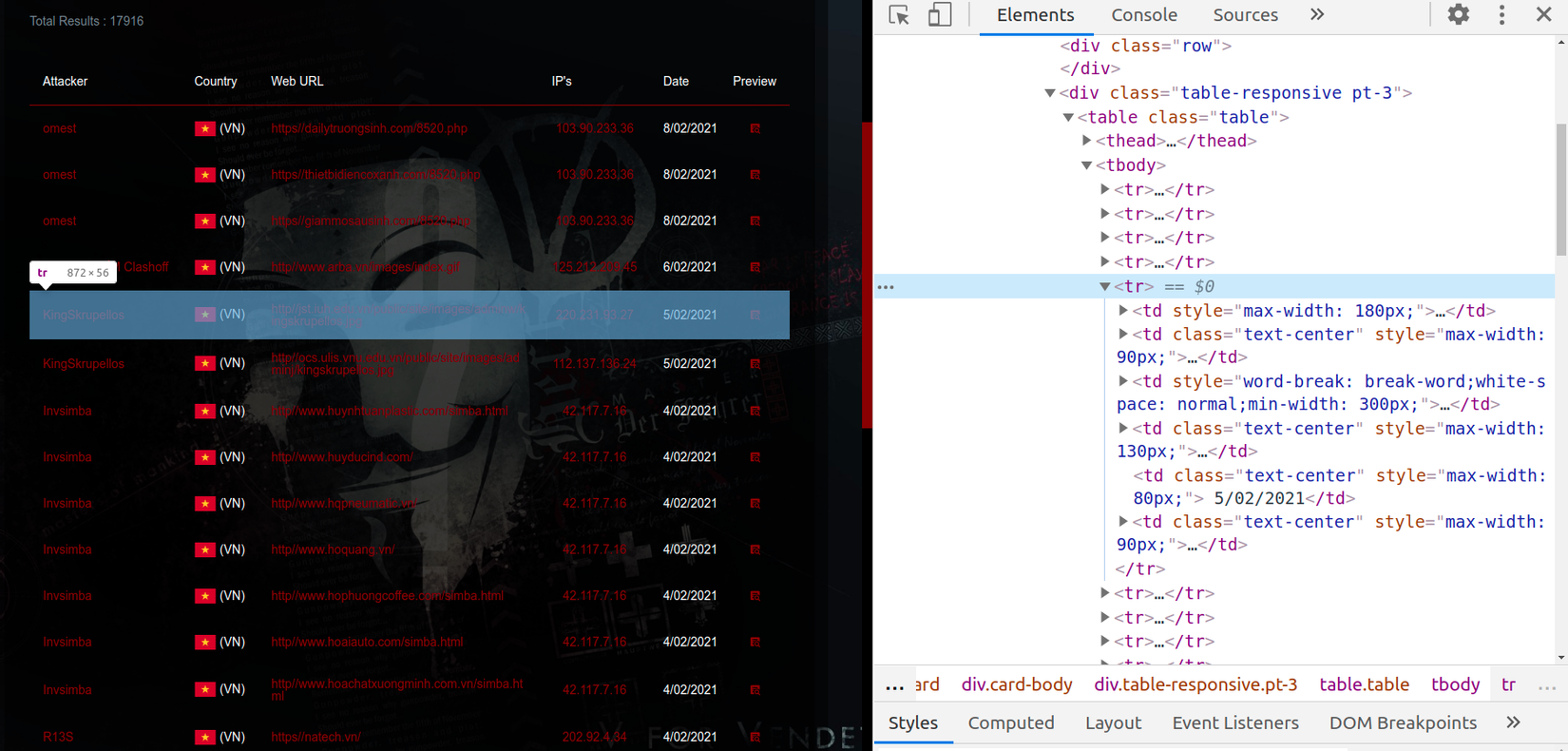Viewport: 1568px width, 751px height.
Task: Click Vietnam flag in natech.vn row
Action: tap(205, 737)
